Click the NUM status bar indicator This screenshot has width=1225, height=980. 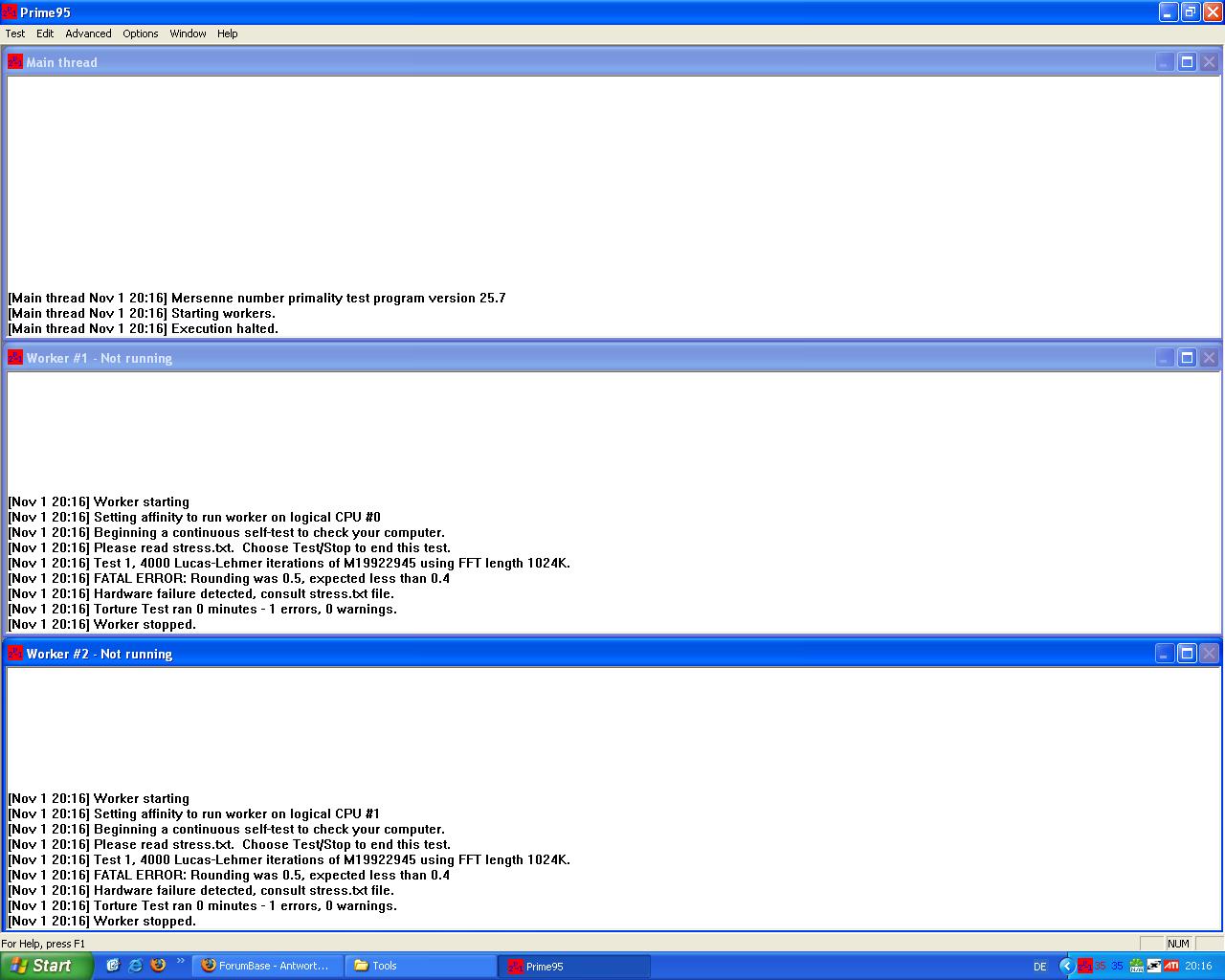[1178, 944]
